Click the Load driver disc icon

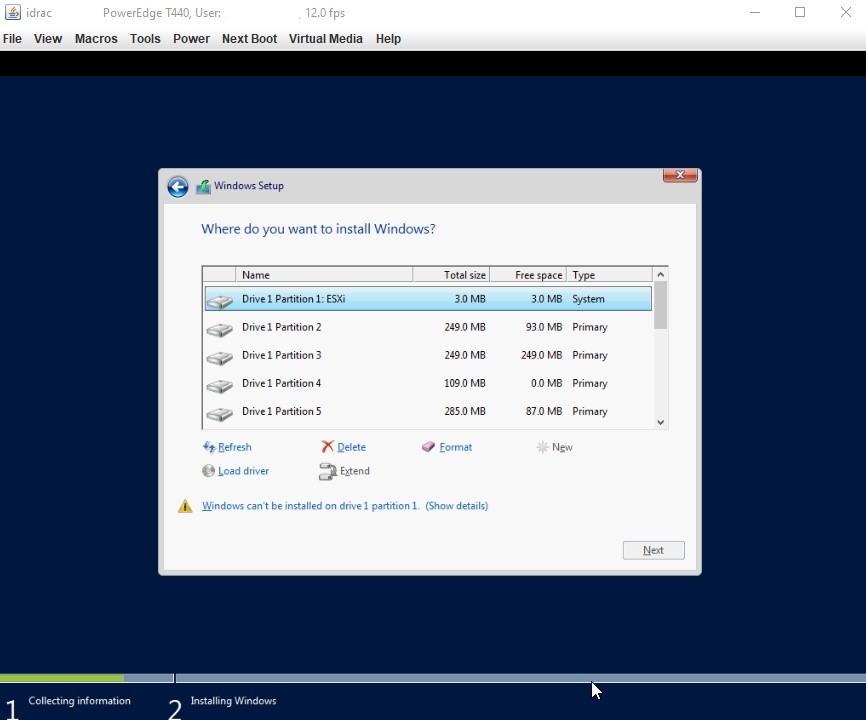(209, 471)
